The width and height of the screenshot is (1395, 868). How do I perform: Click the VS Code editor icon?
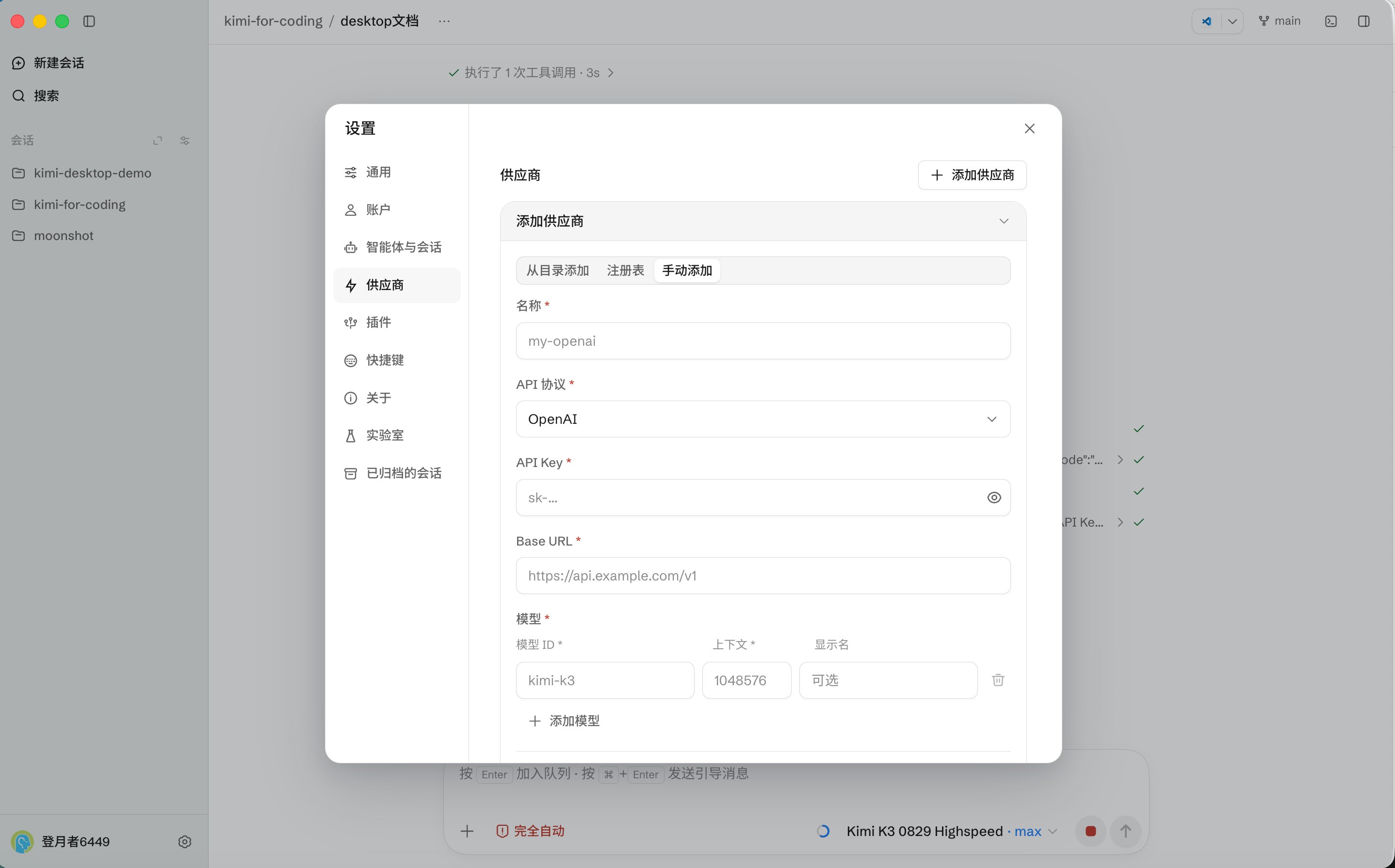point(1207,21)
